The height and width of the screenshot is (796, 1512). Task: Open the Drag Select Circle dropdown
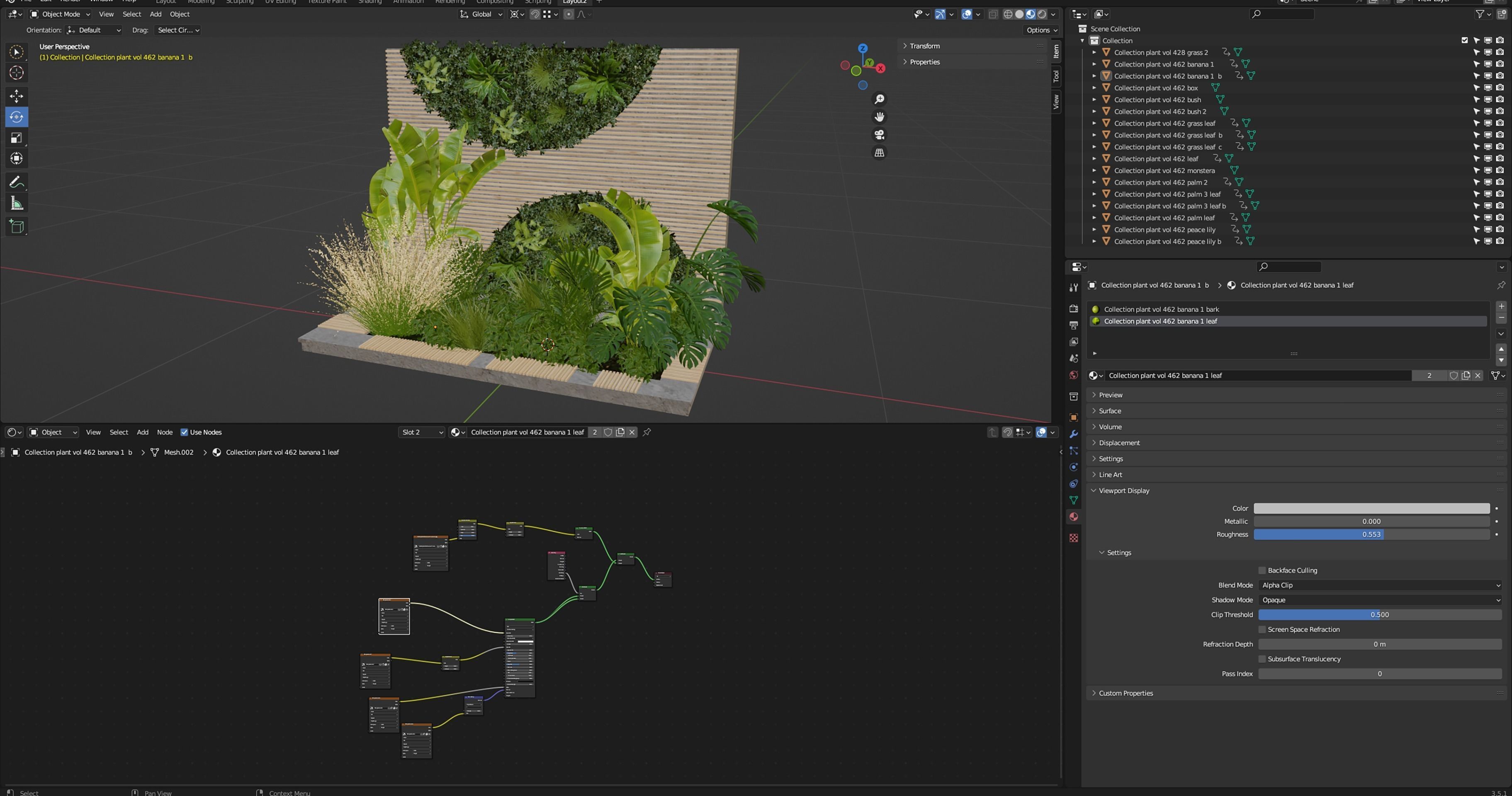(x=178, y=30)
